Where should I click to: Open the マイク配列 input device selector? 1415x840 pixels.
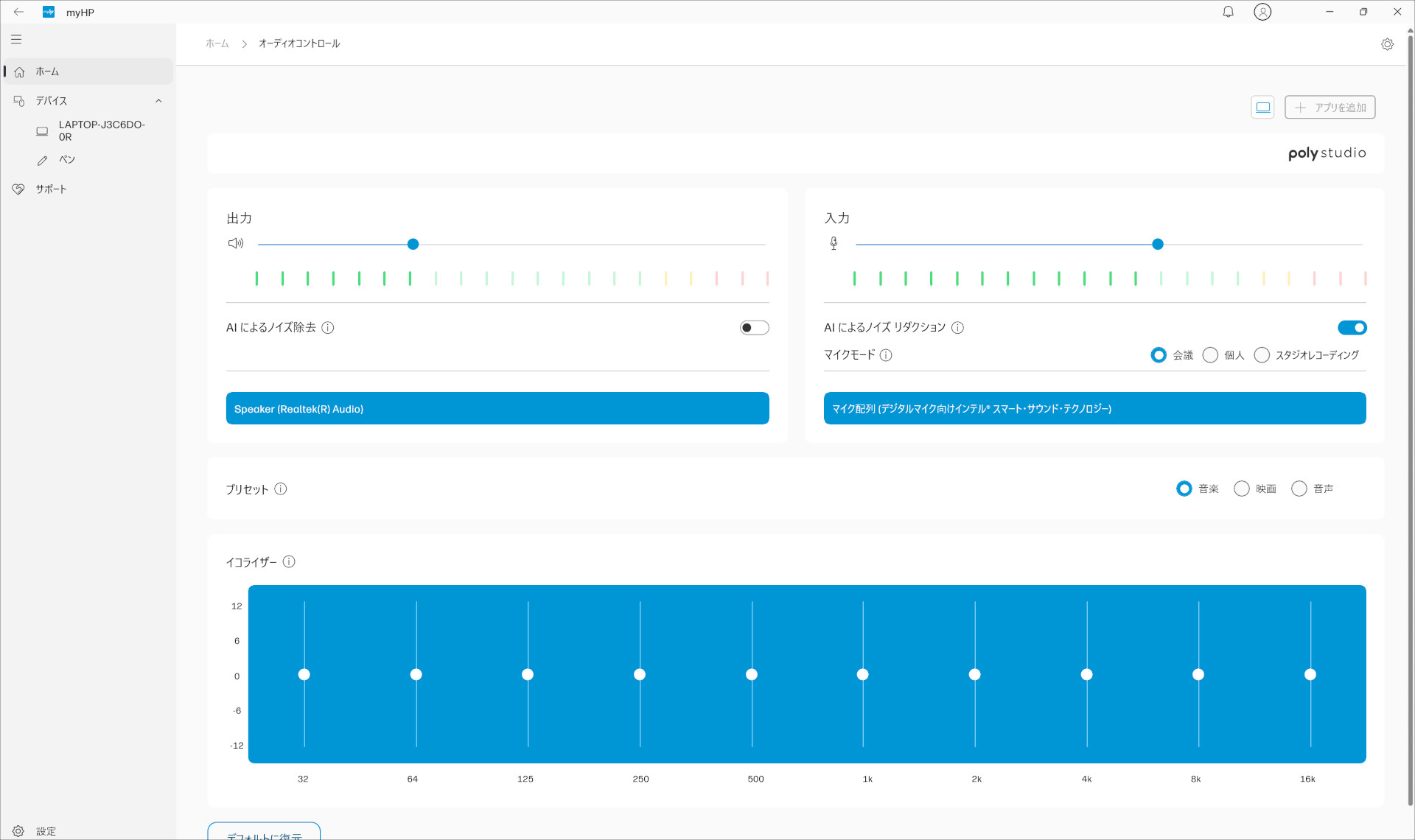click(x=1094, y=408)
